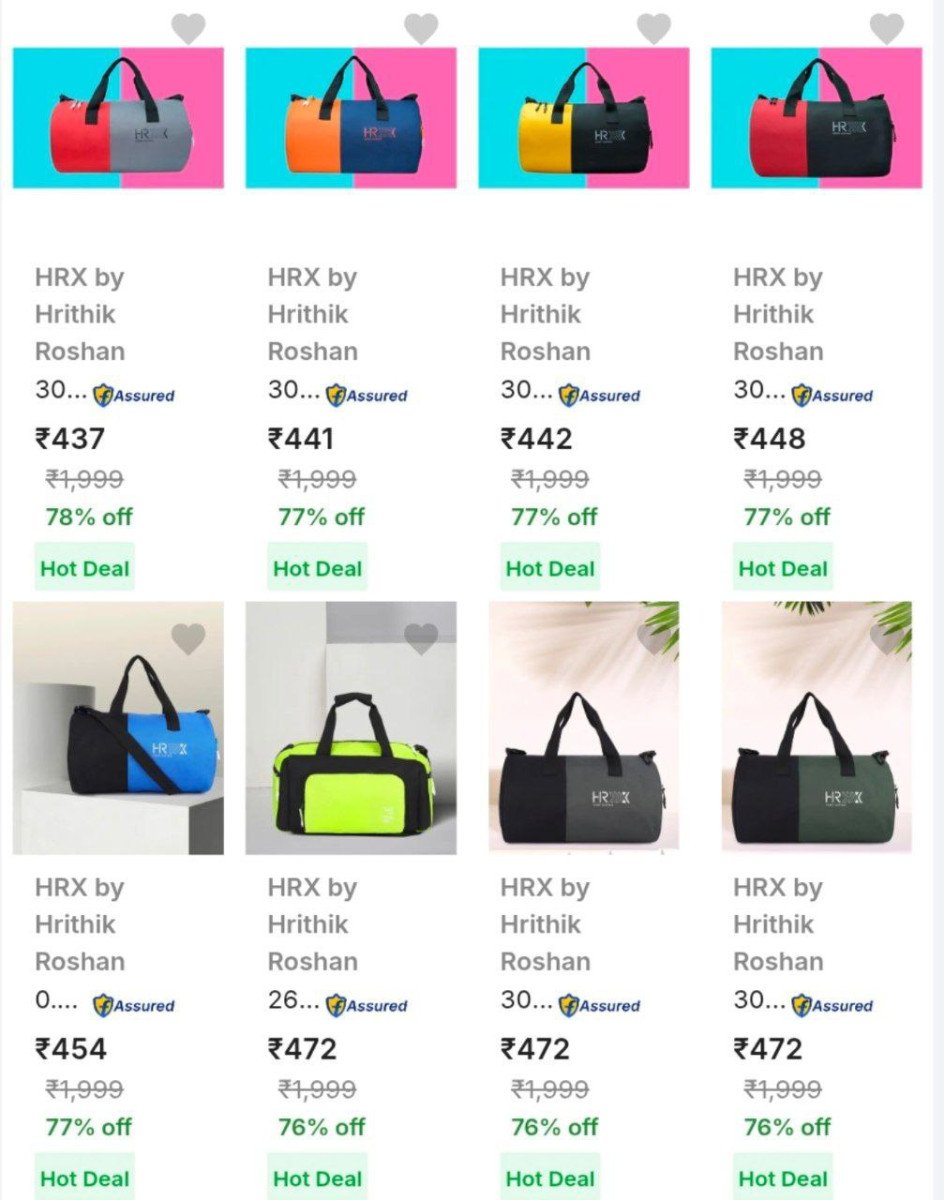Tap the wishlist heart above the yellow-black duffel bag

coord(654,28)
